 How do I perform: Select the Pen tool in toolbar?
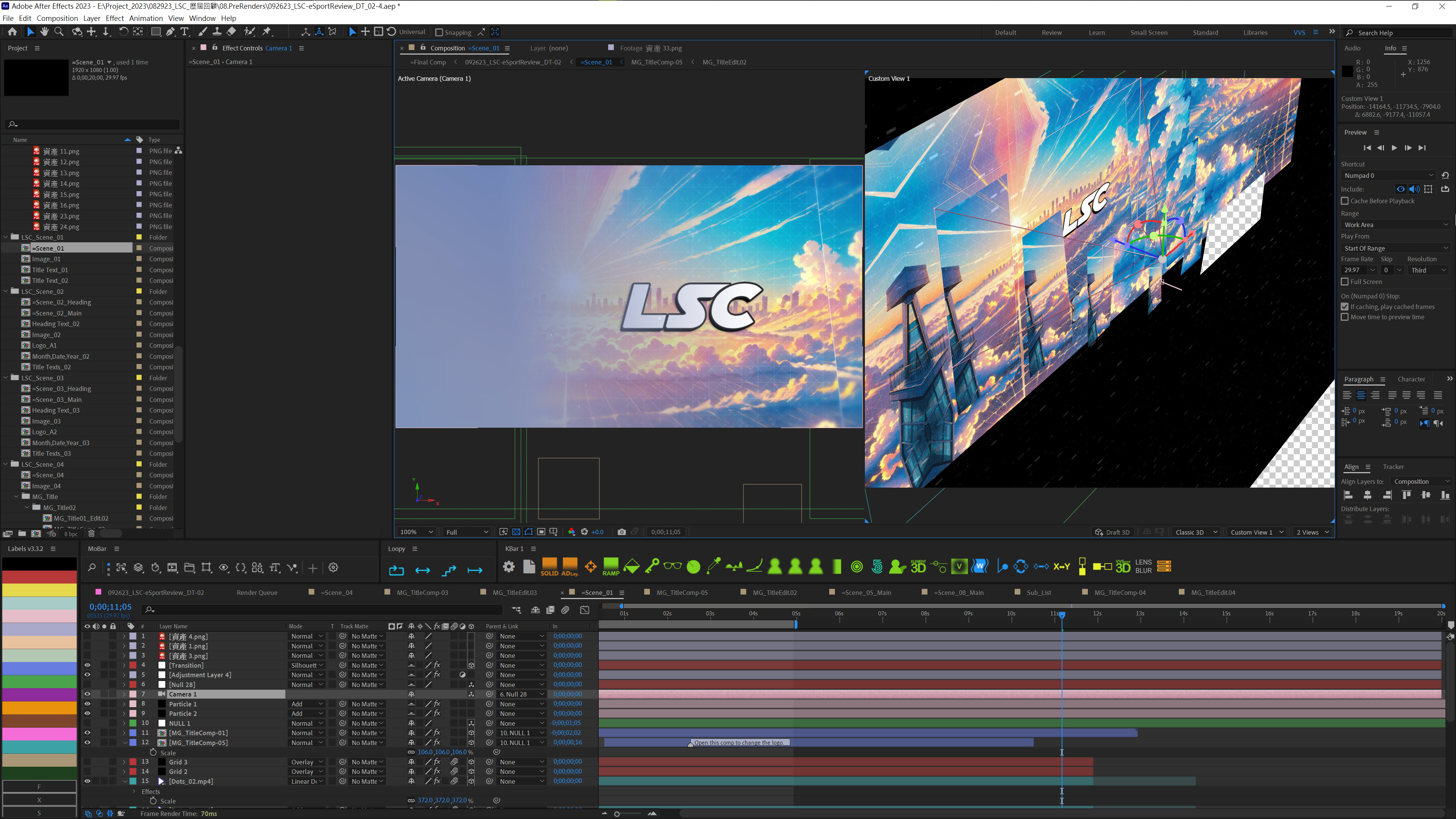click(170, 32)
